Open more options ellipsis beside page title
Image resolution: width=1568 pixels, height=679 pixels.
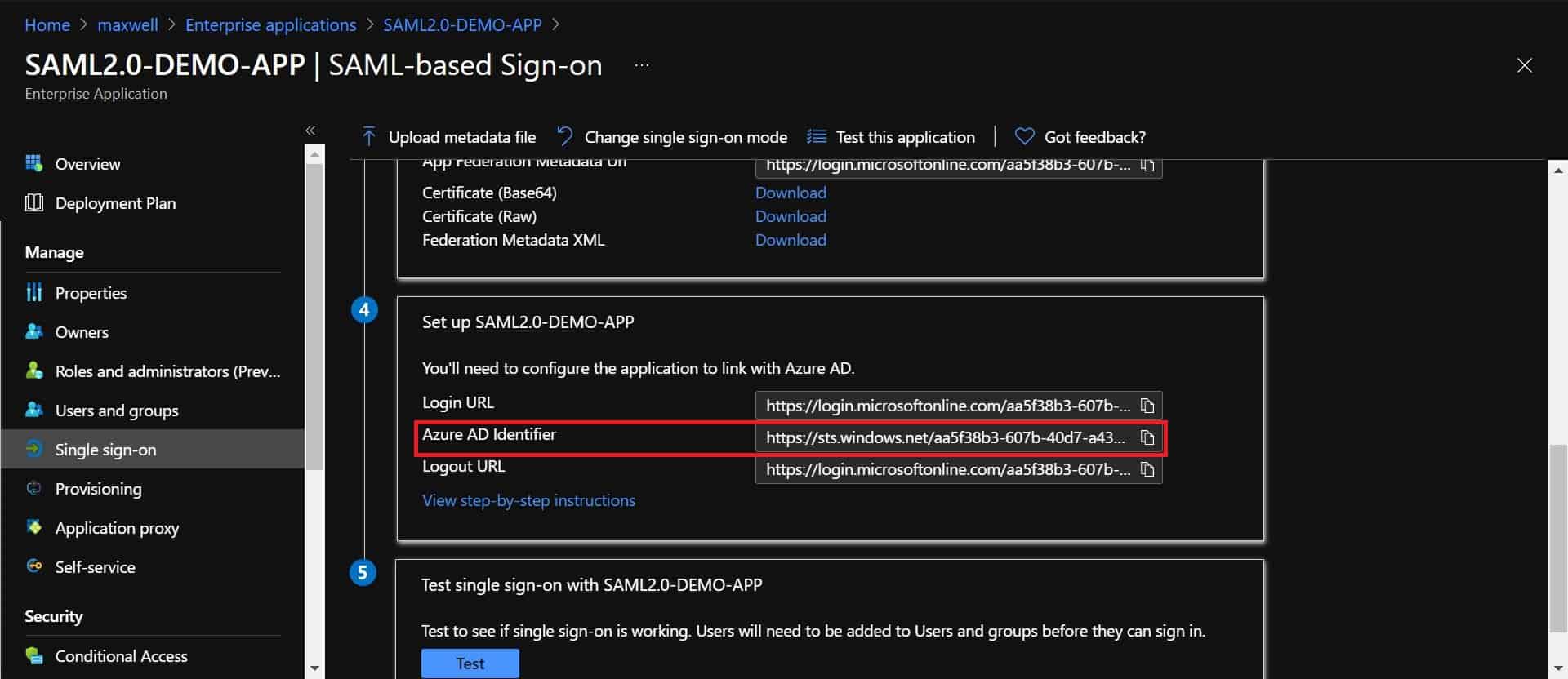642,65
